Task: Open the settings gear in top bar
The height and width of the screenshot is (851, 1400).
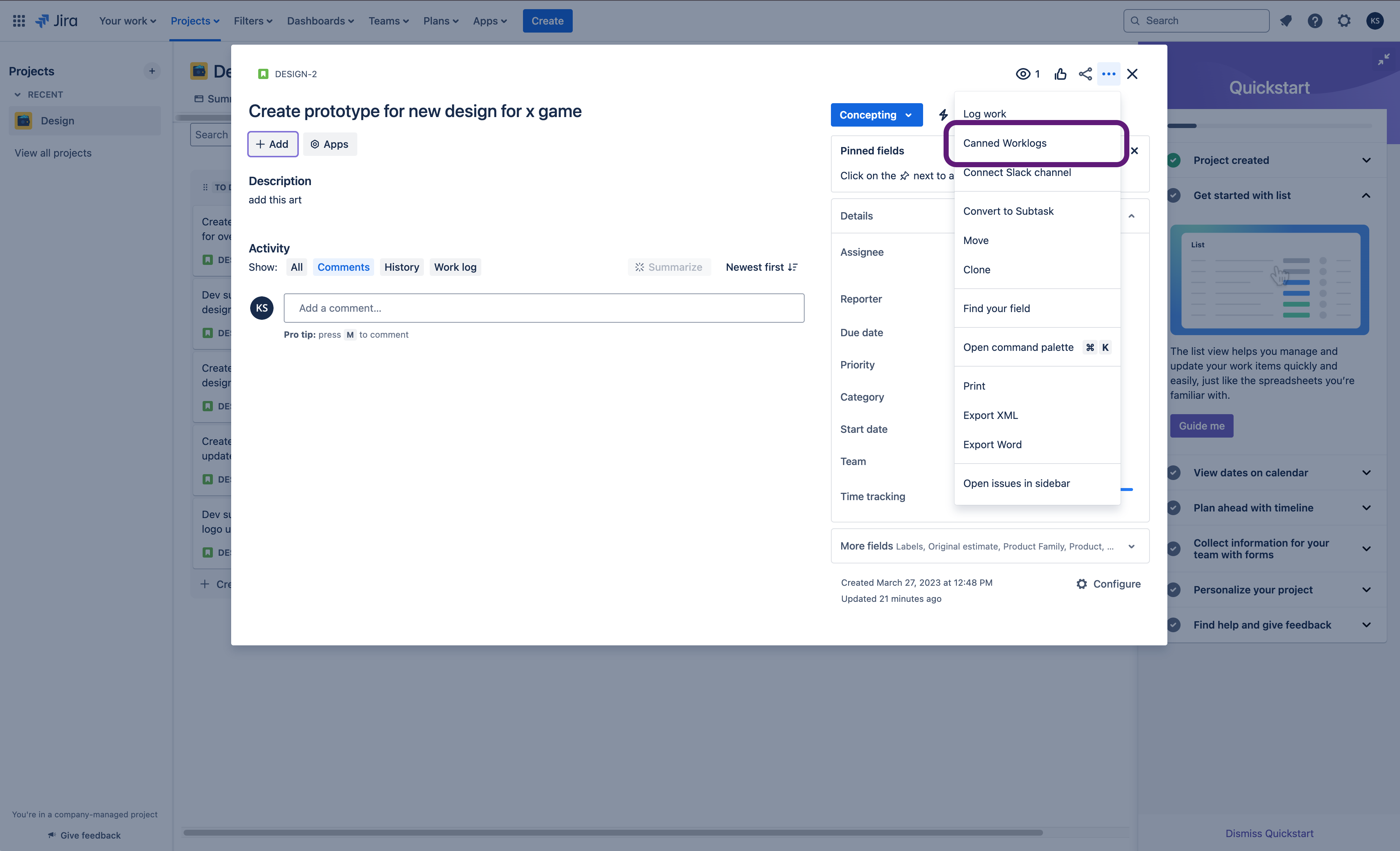Action: (x=1344, y=21)
